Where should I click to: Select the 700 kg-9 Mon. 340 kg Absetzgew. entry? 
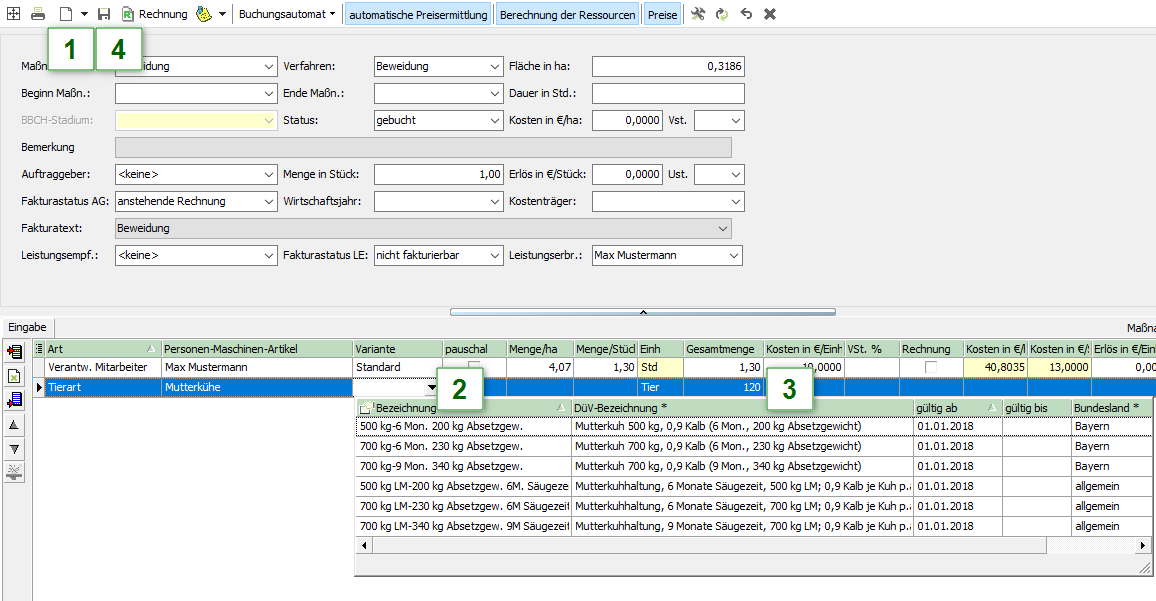tap(455, 466)
